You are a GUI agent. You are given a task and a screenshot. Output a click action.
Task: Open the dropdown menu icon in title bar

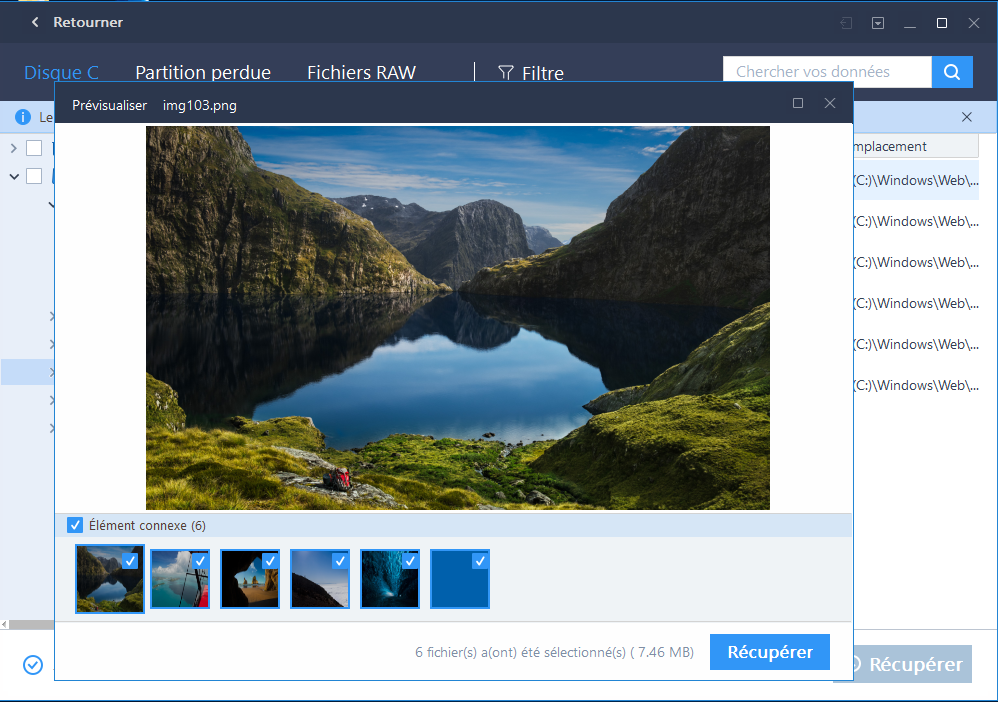(x=878, y=23)
